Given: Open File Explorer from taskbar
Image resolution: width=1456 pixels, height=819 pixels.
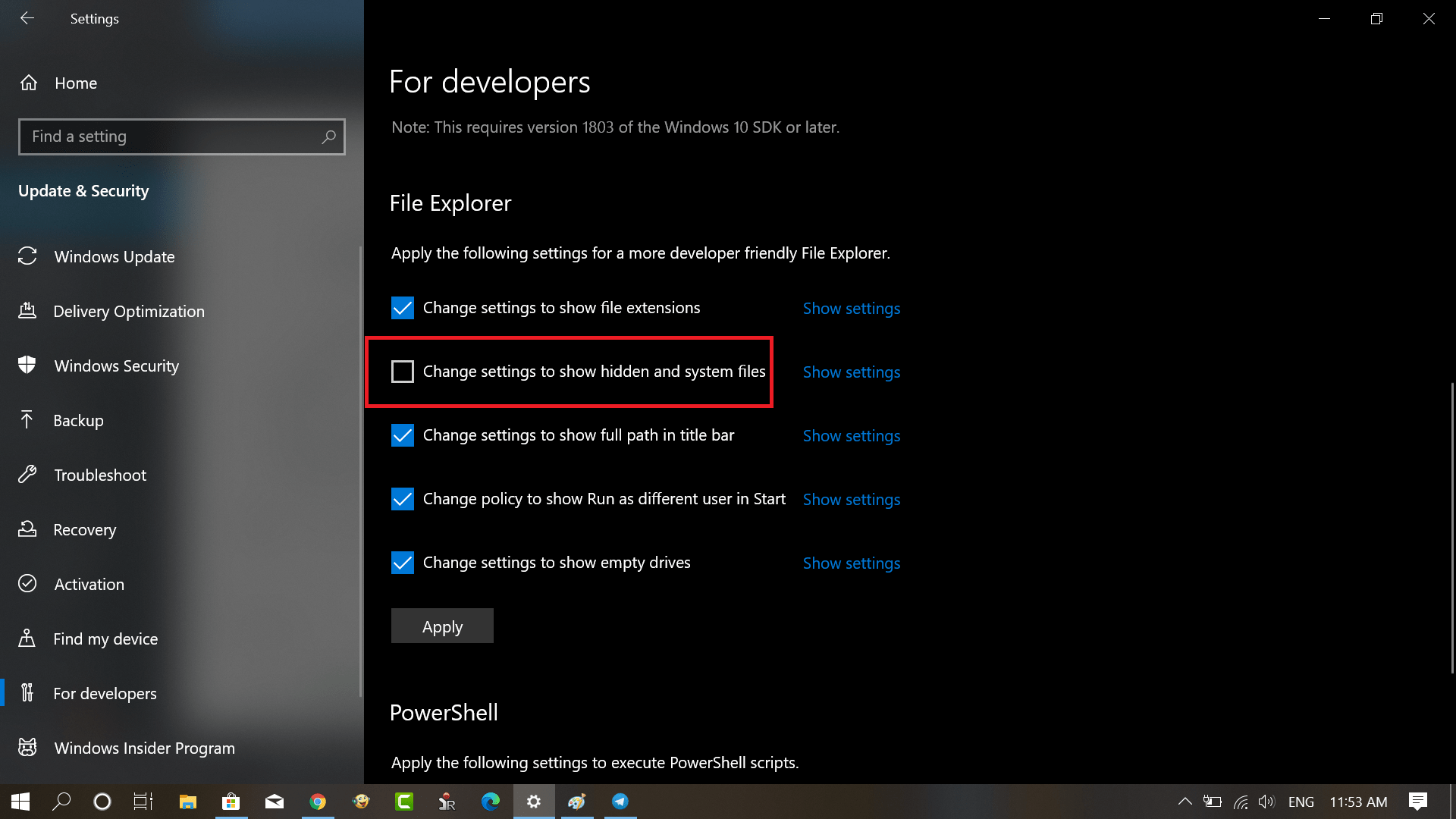Looking at the screenshot, I should 187,802.
